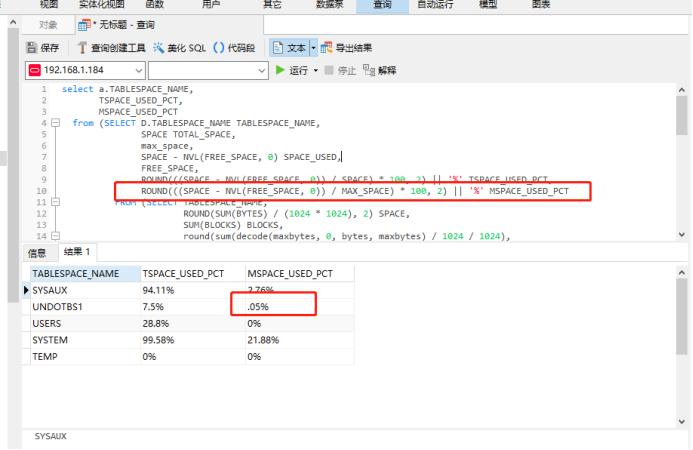Image resolution: width=693 pixels, height=450 pixels.
Task: Click the TABLESPACE_NAME column header
Action: pyautogui.click(x=85, y=274)
